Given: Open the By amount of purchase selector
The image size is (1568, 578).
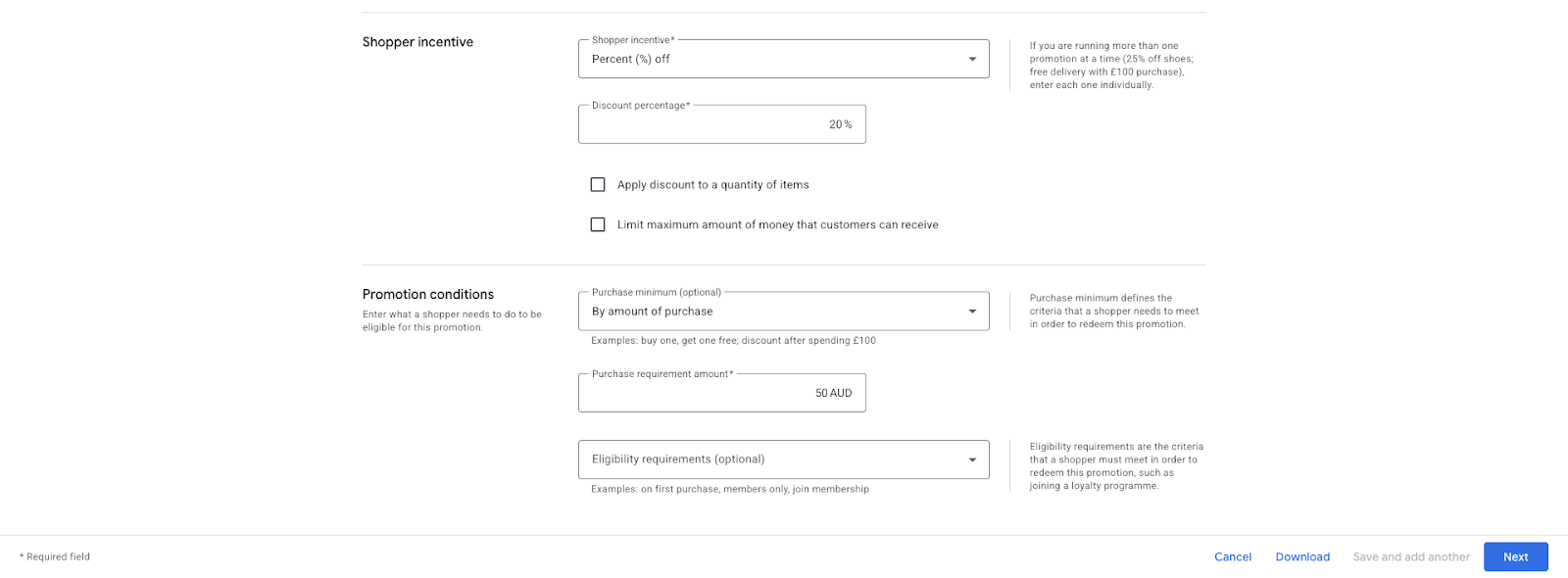Looking at the screenshot, I should coord(764,312).
